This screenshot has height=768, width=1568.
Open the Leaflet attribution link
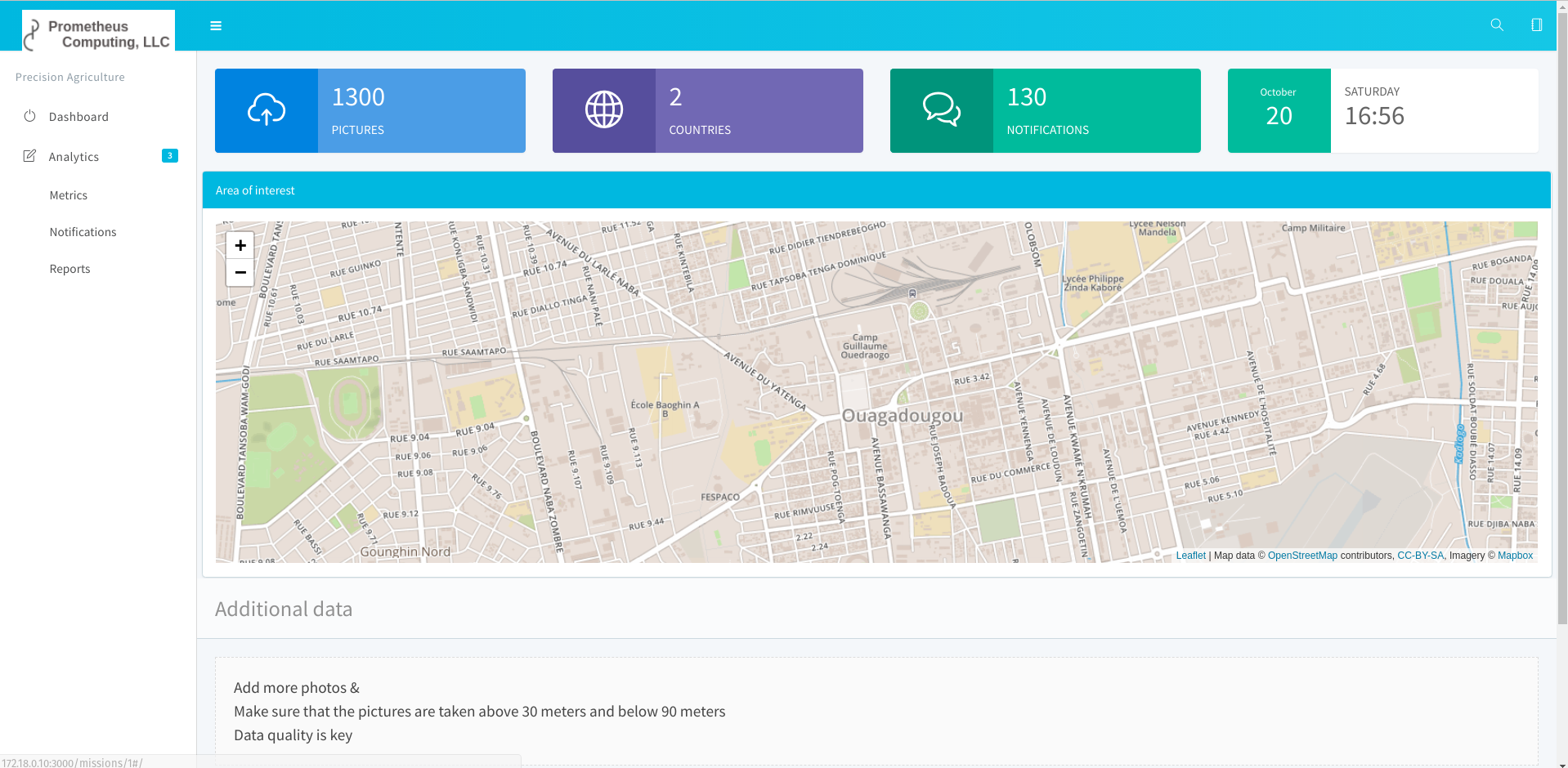1190,556
